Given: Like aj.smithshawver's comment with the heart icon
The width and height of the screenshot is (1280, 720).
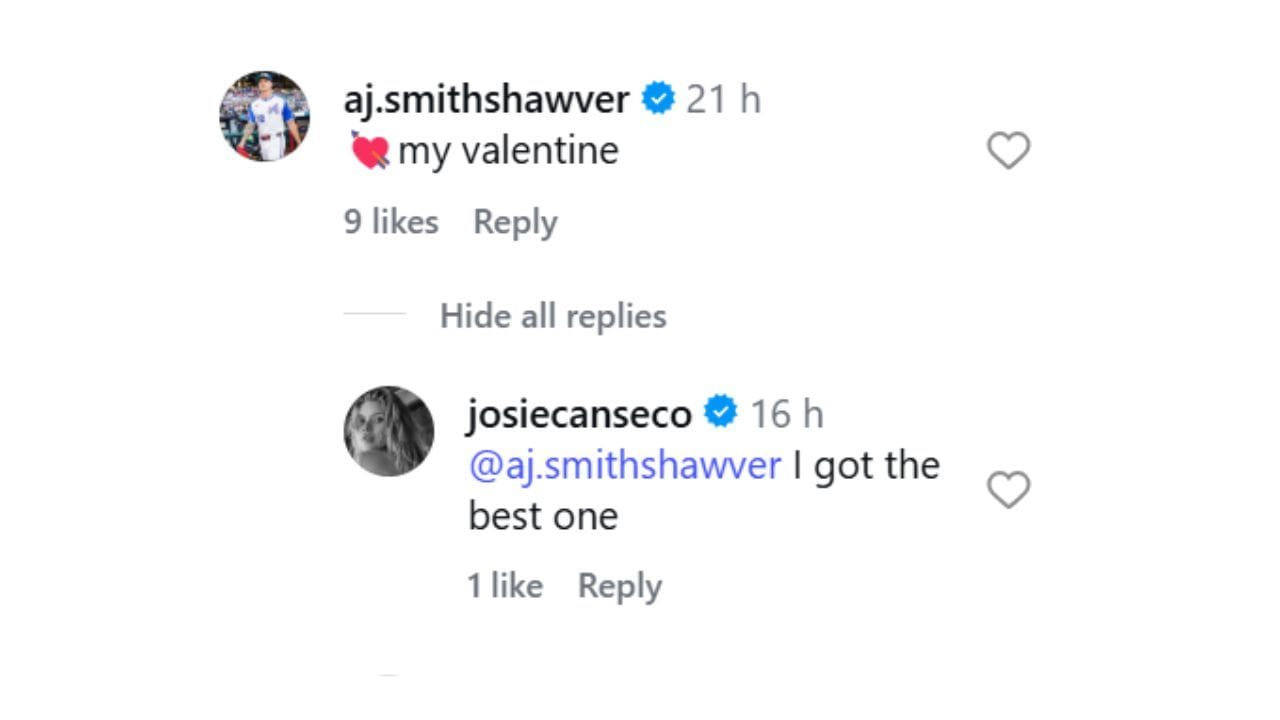Looking at the screenshot, I should coord(1007,150).
